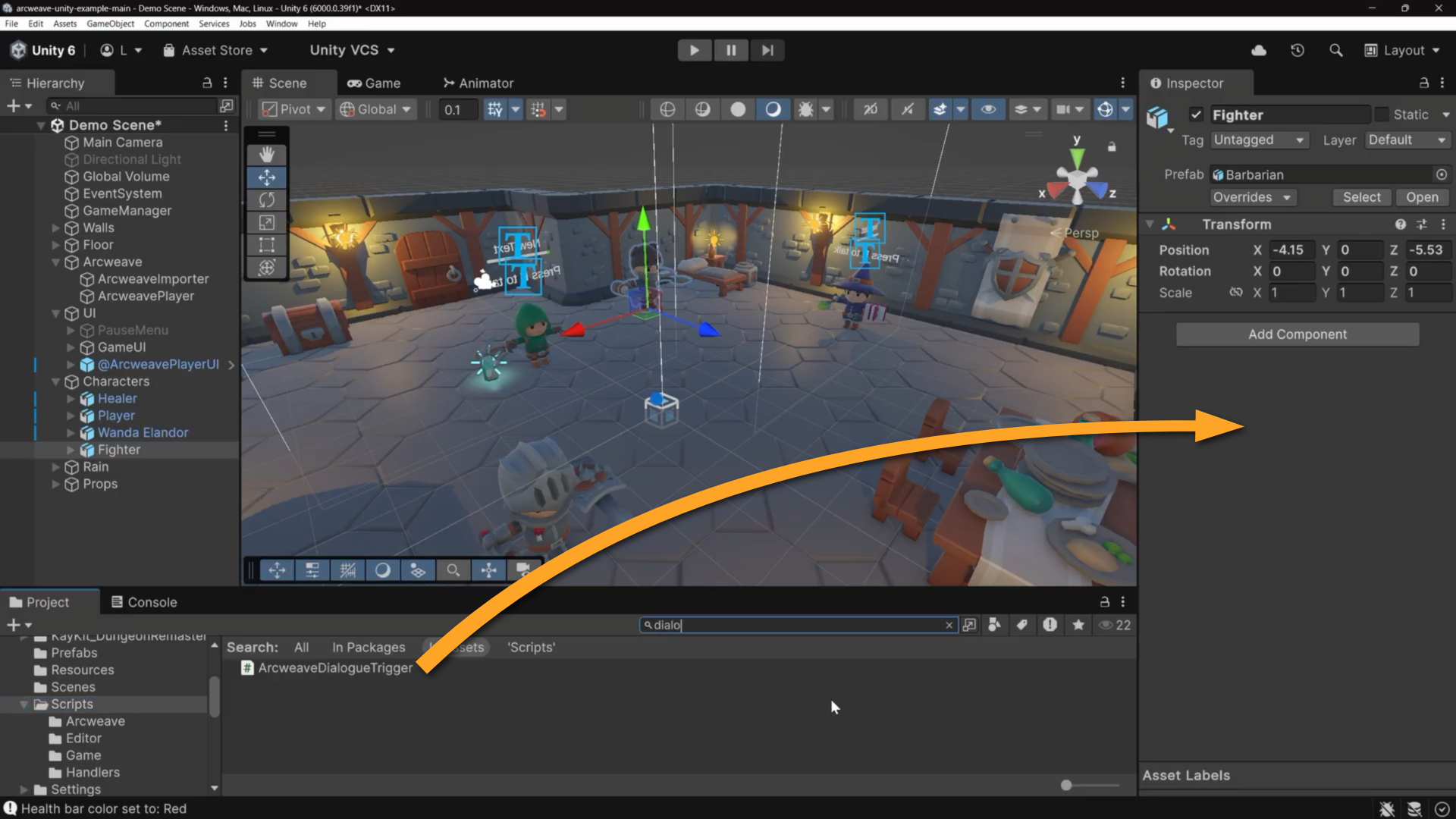
Task: Click the prefab Open button
Action: click(x=1422, y=197)
